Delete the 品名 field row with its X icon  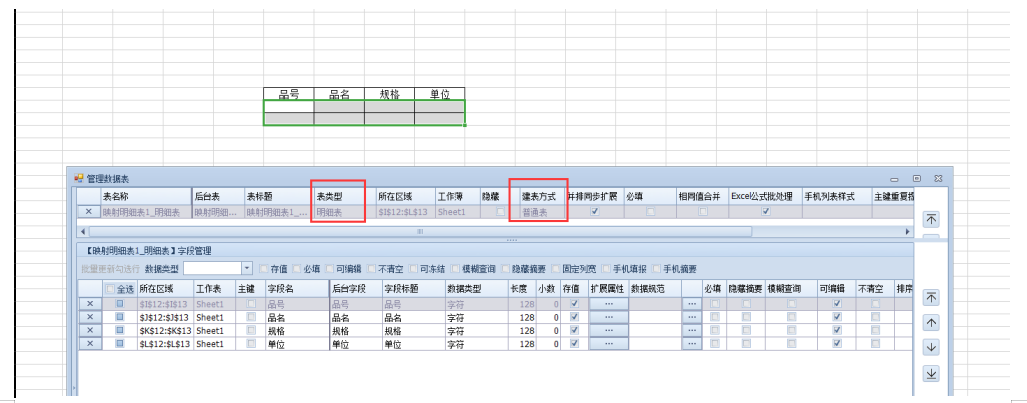pyautogui.click(x=89, y=317)
